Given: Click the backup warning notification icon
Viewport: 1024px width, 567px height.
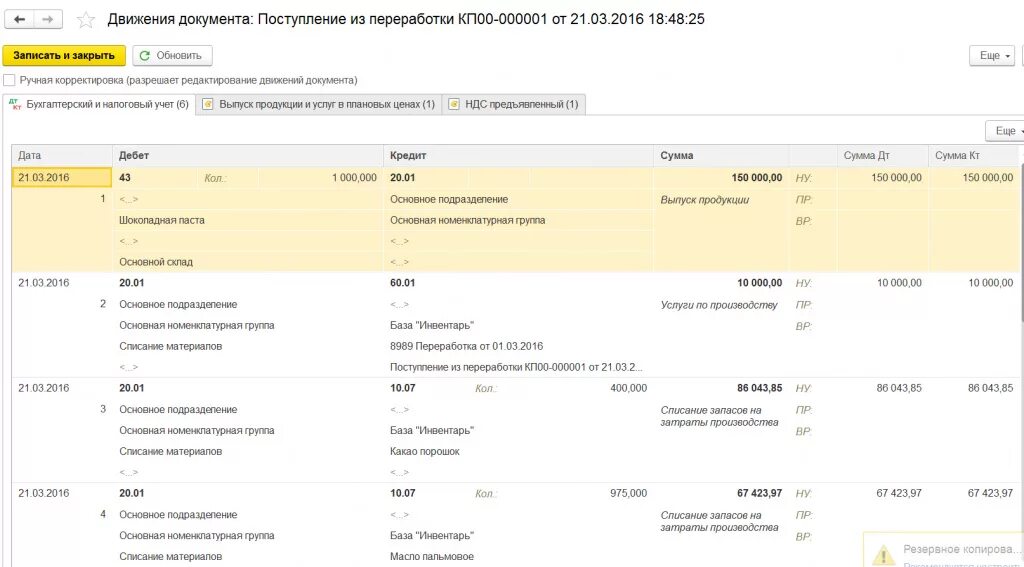Looking at the screenshot, I should [x=883, y=553].
